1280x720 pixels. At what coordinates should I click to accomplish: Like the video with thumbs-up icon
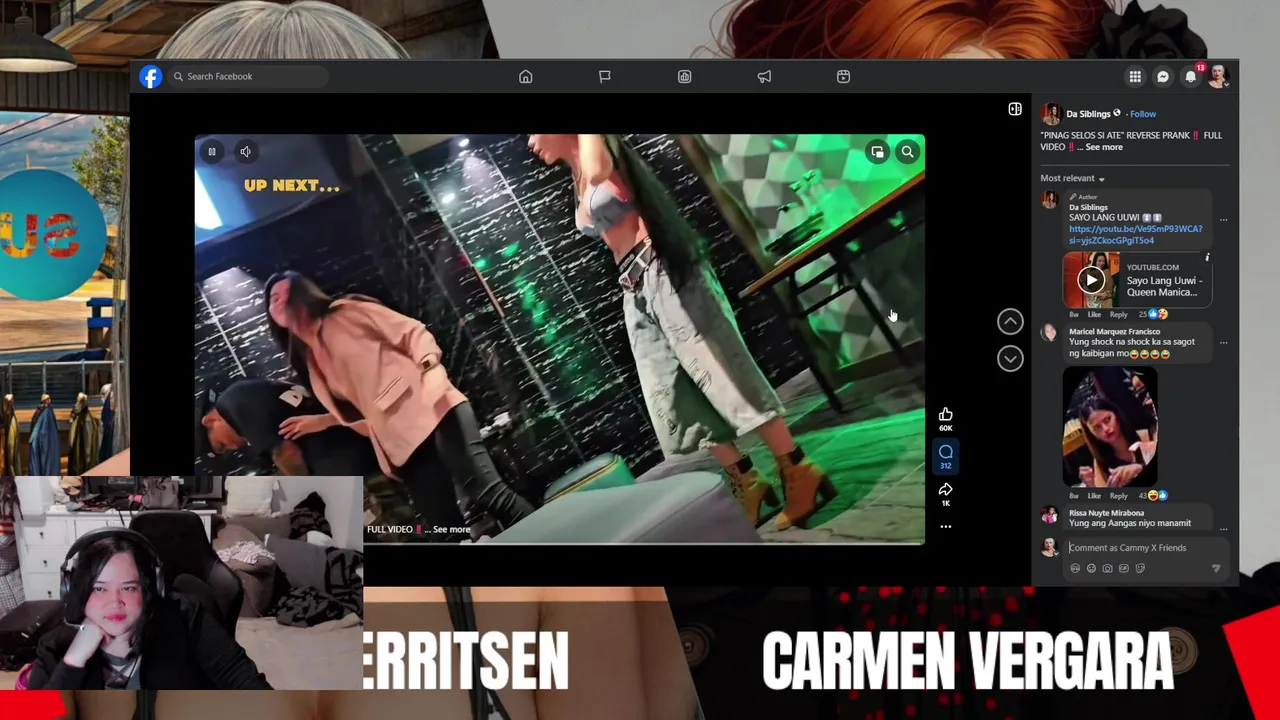click(x=946, y=415)
